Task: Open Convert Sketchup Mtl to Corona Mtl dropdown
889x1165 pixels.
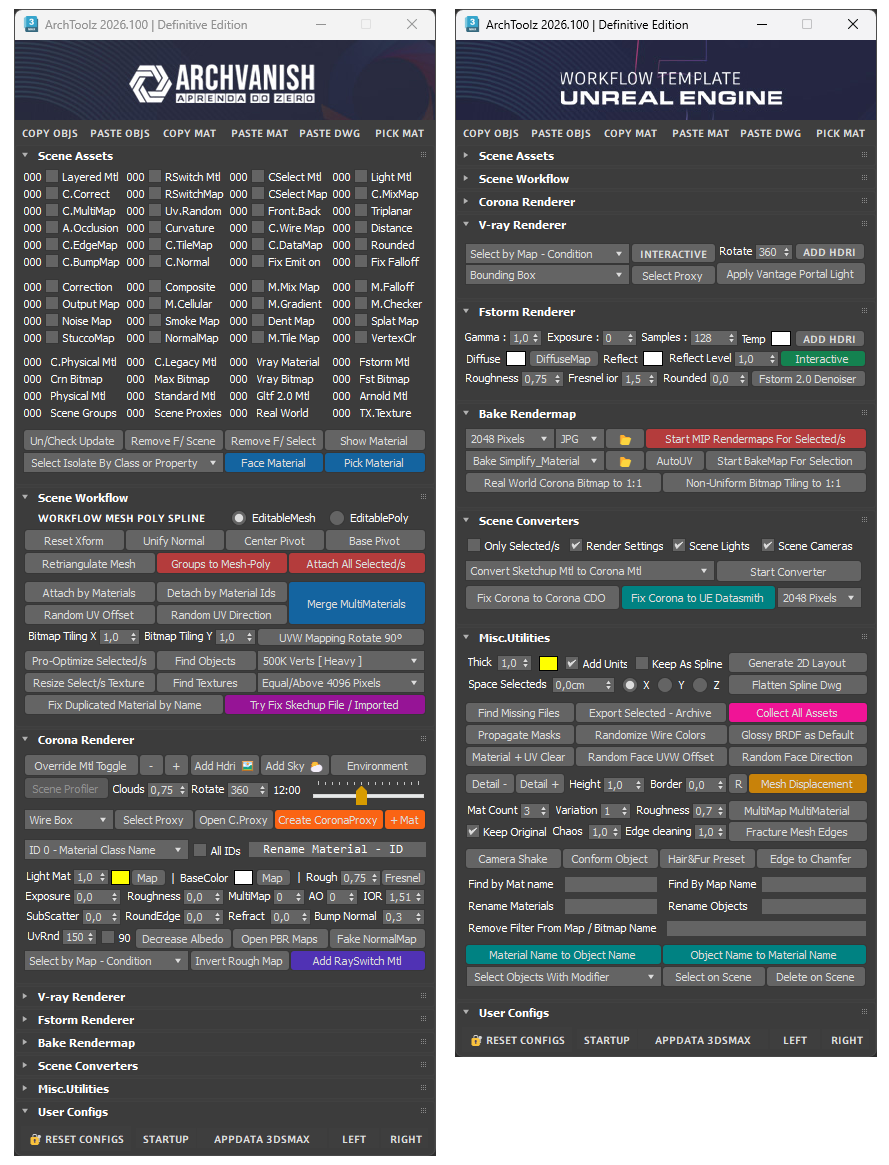Action: tap(590, 571)
